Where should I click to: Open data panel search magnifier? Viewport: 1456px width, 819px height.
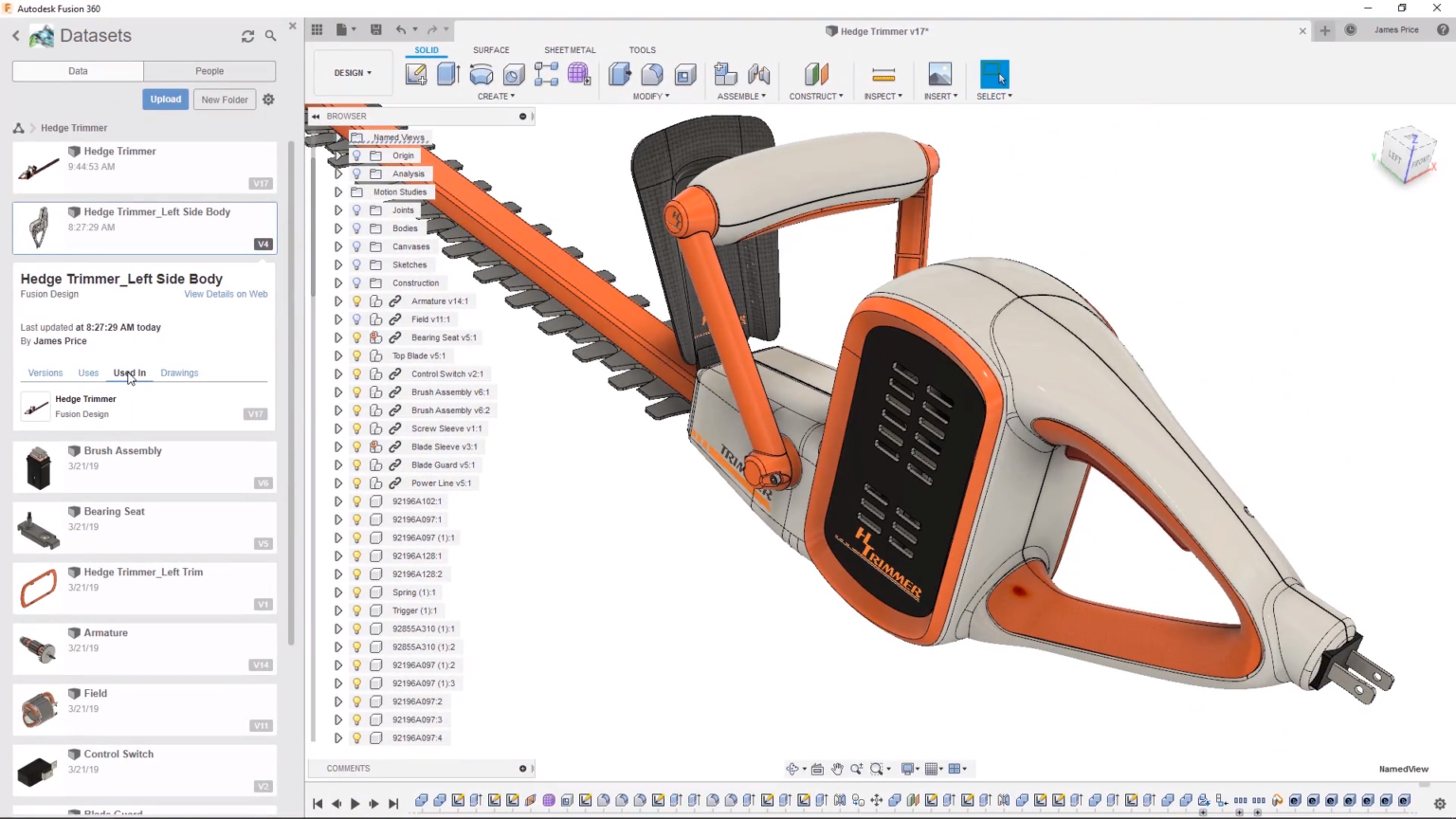point(271,36)
